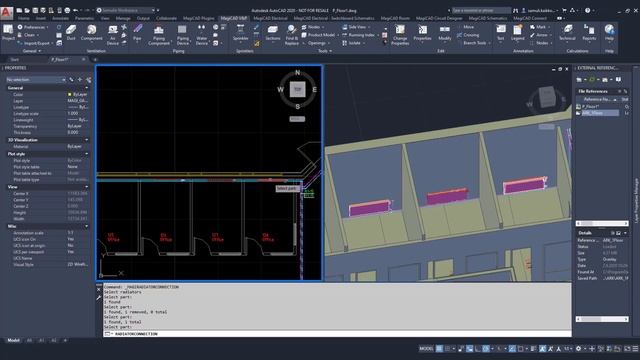640x360 pixels.
Task: Switch to the MagiCAD Room ribbon tab
Action: 395,18
